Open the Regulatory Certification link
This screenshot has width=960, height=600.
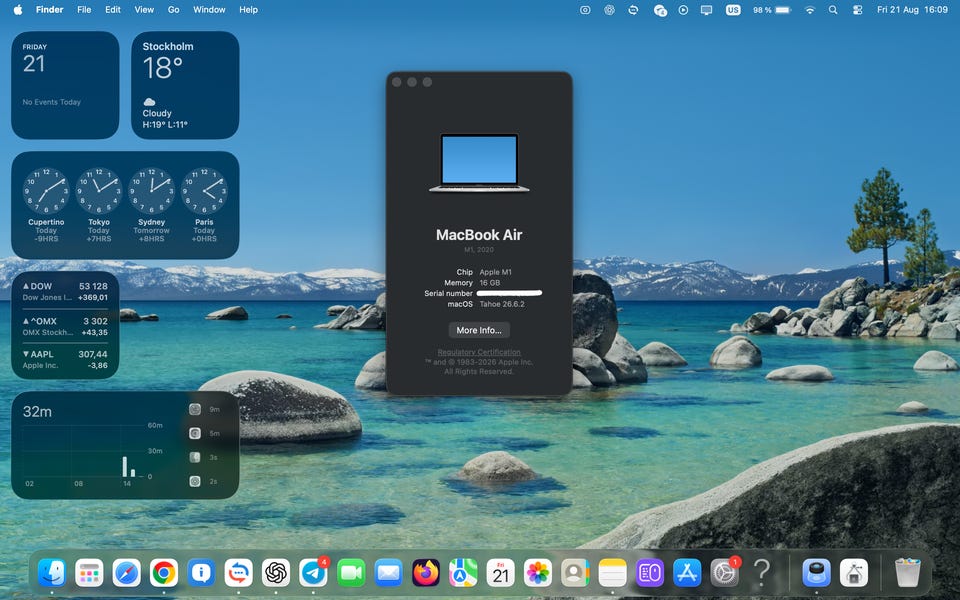tap(479, 352)
